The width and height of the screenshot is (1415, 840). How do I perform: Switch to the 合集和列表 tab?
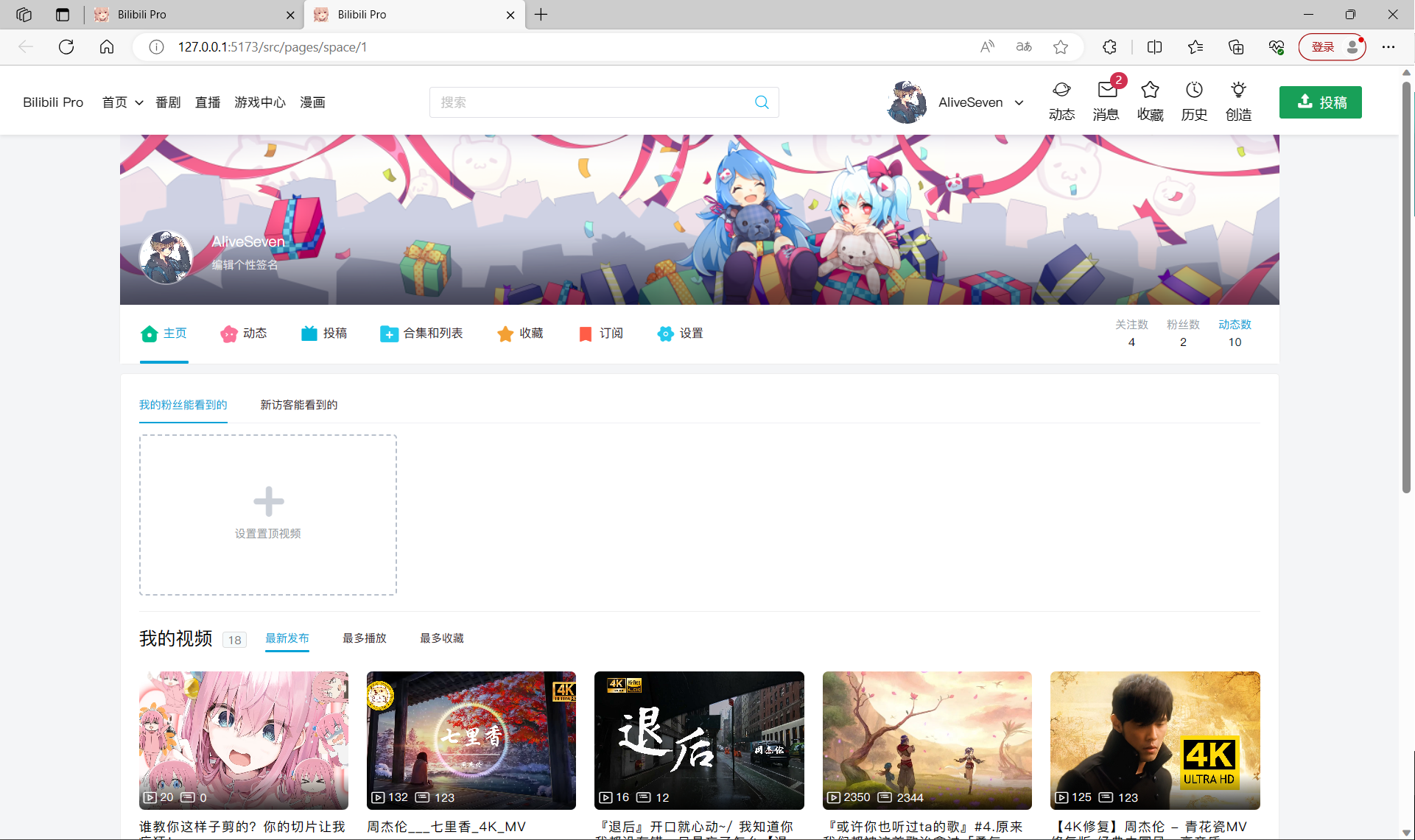point(421,333)
